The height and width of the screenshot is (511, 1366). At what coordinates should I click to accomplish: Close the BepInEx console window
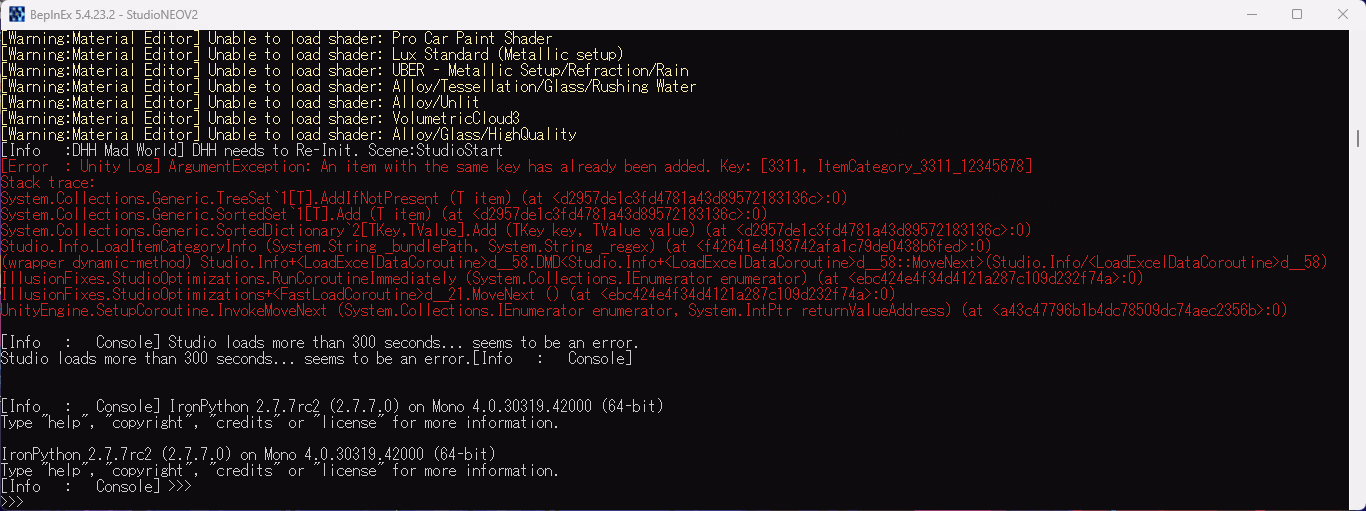1343,14
